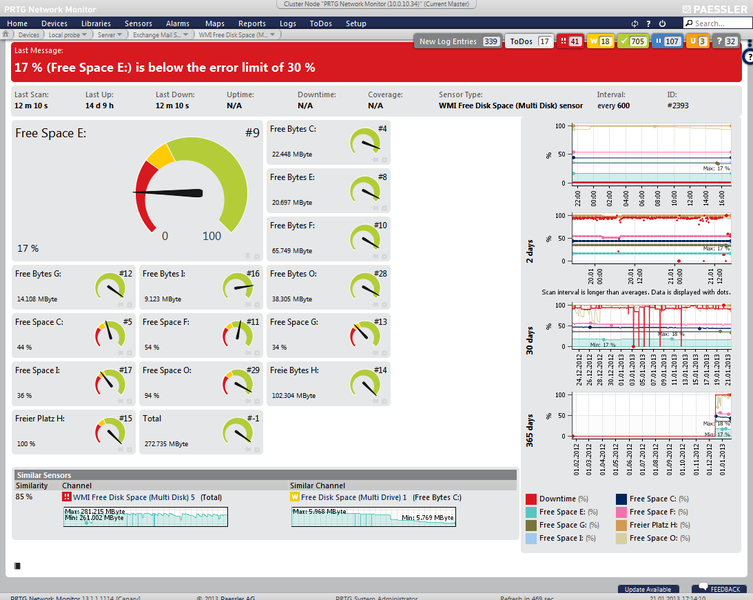Screen dimensions: 753x600
Task: Open the ToDos menu
Action: (321, 24)
